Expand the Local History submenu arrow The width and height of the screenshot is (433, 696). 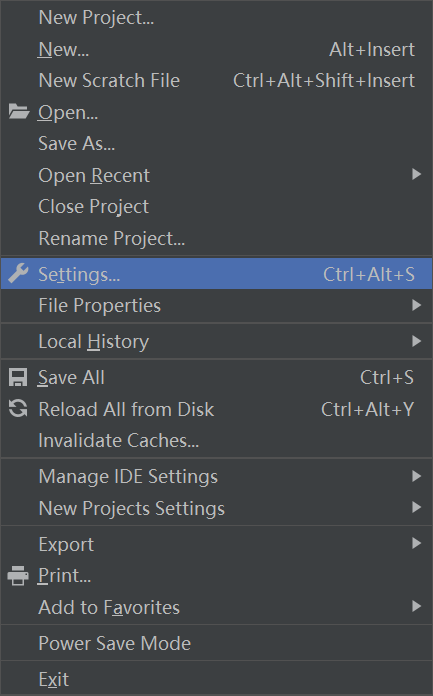click(x=416, y=341)
